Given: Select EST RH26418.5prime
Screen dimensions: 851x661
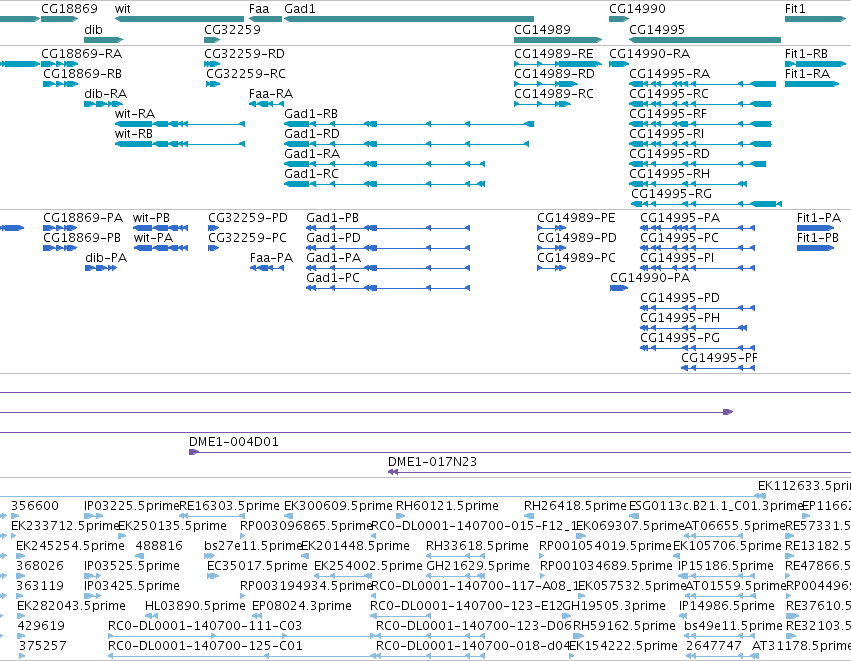Looking at the screenshot, I should click(x=529, y=516).
